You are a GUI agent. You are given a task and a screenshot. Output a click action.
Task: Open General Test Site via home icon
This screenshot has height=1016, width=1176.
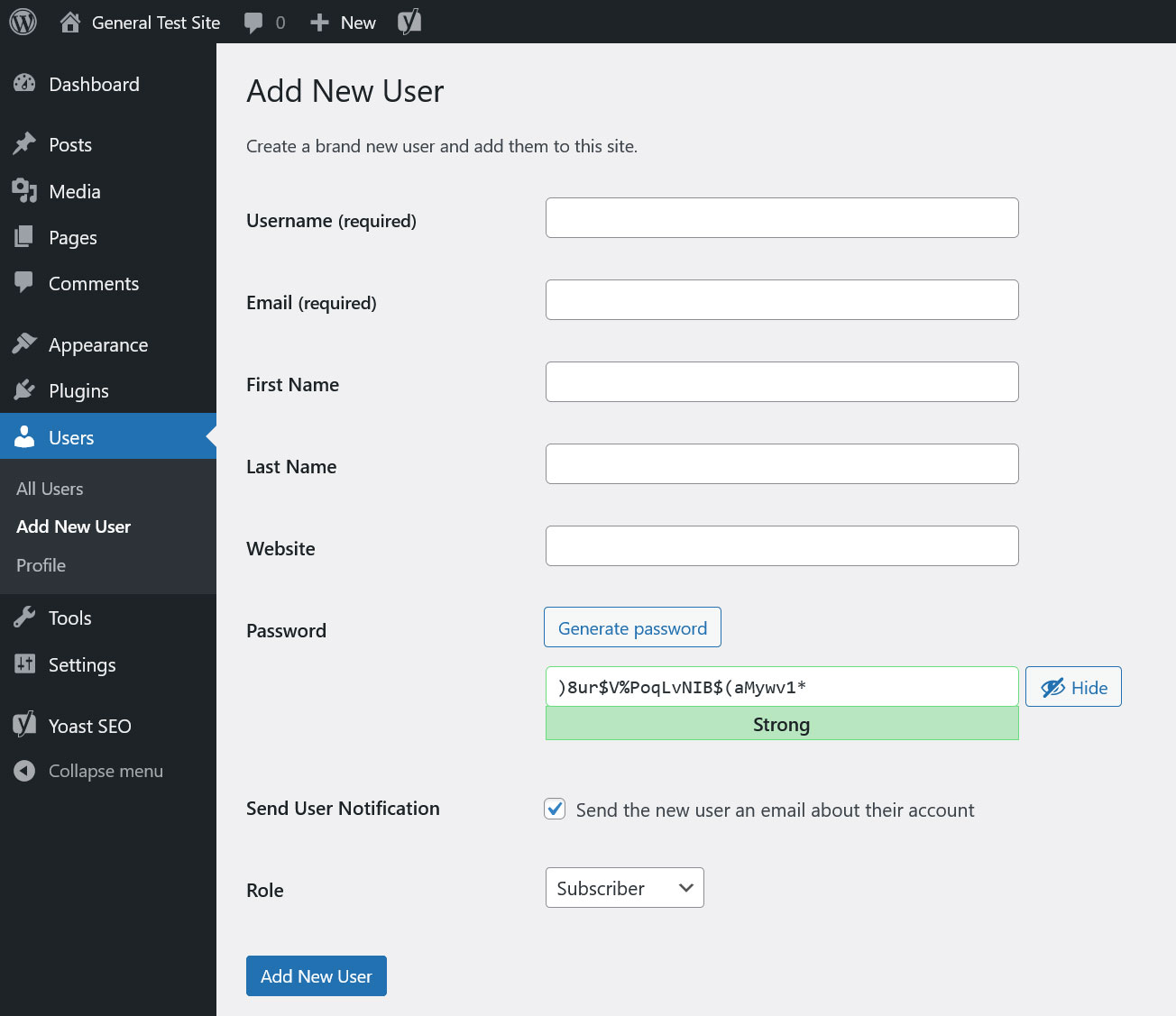point(70,22)
